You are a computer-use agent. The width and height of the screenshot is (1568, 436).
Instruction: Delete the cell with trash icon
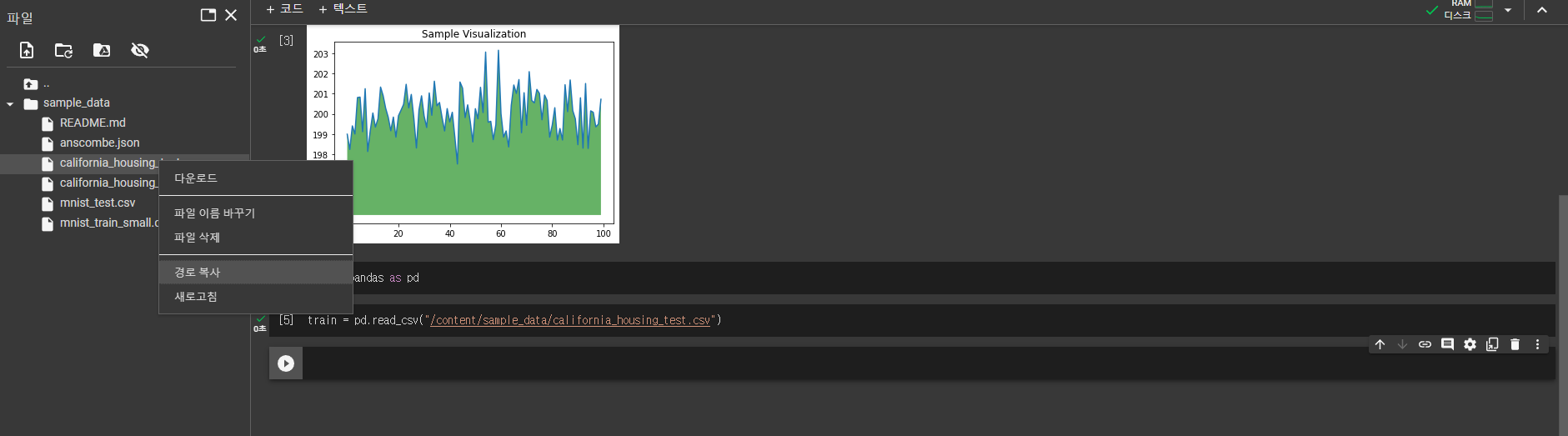[1515, 344]
